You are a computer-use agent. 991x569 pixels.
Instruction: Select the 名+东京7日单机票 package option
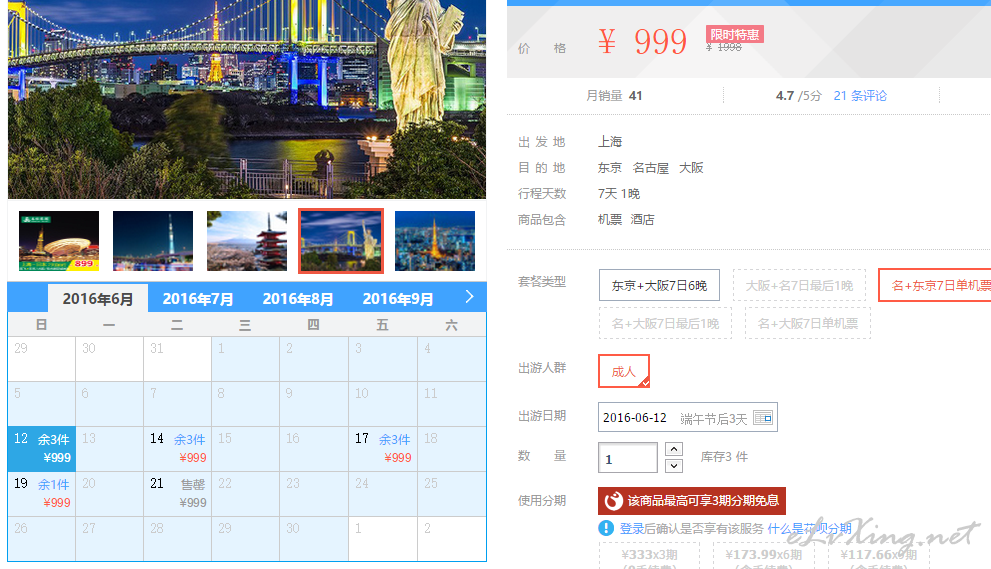click(935, 285)
